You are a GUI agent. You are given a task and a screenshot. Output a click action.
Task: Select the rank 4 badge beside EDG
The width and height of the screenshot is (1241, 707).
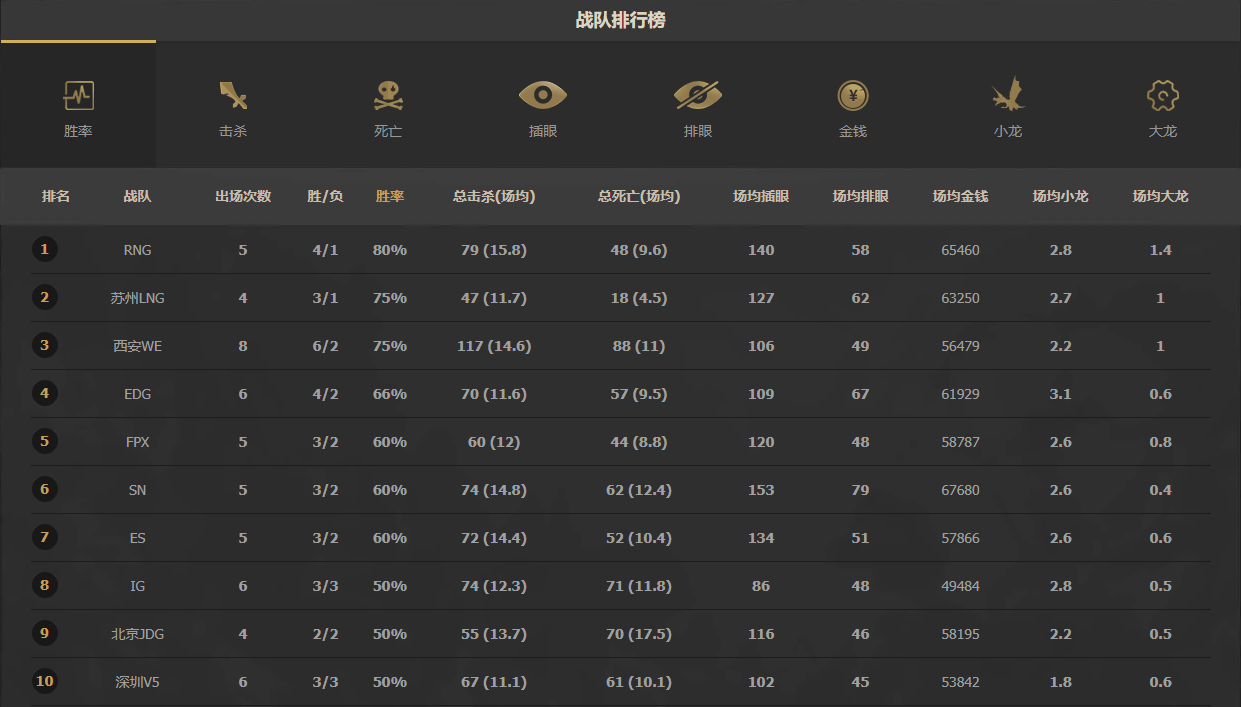point(44,393)
